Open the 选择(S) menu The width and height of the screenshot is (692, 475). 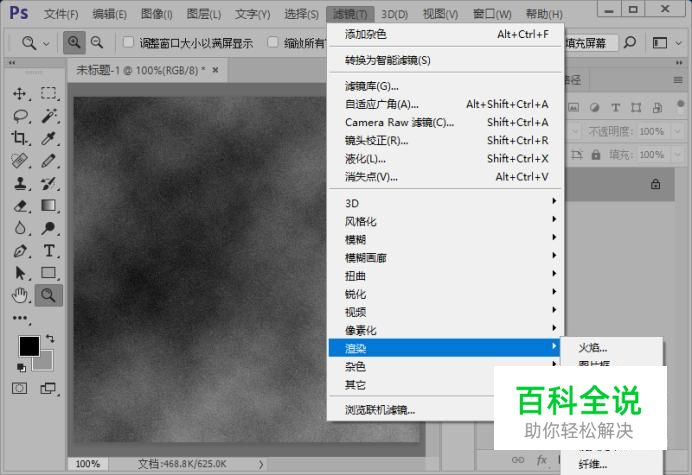point(301,15)
